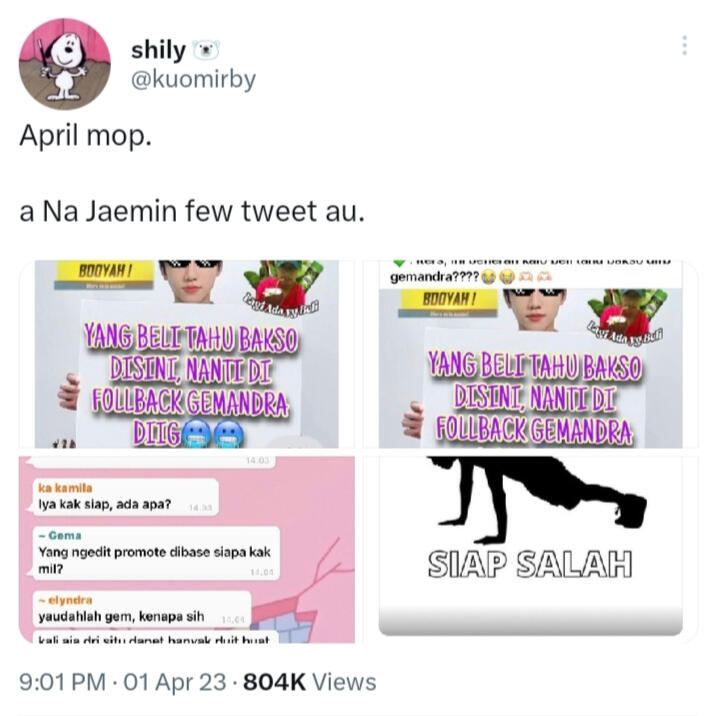Click 'a Na Jaemin few tweet au.' text

point(192,212)
